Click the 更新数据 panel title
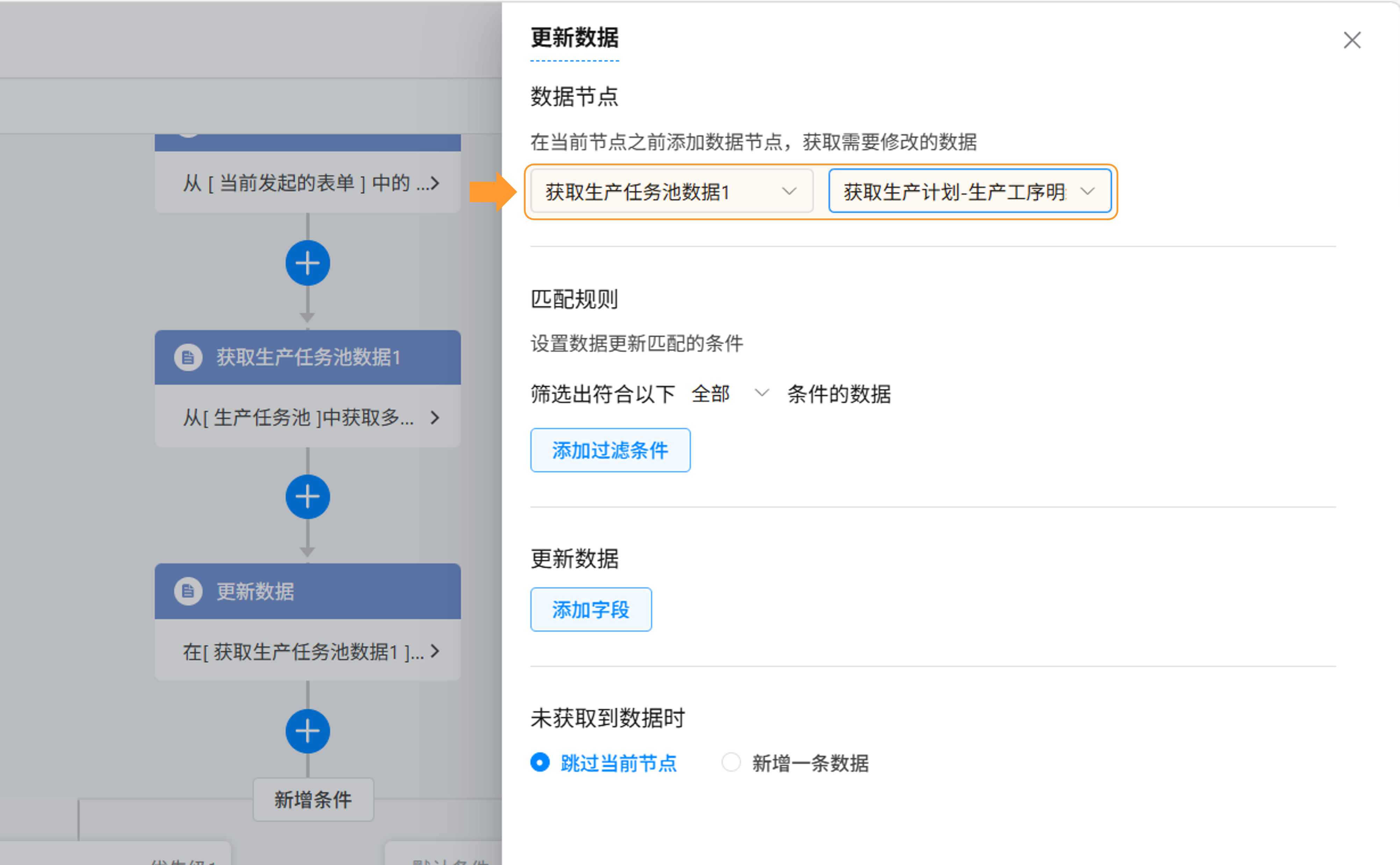 (574, 38)
